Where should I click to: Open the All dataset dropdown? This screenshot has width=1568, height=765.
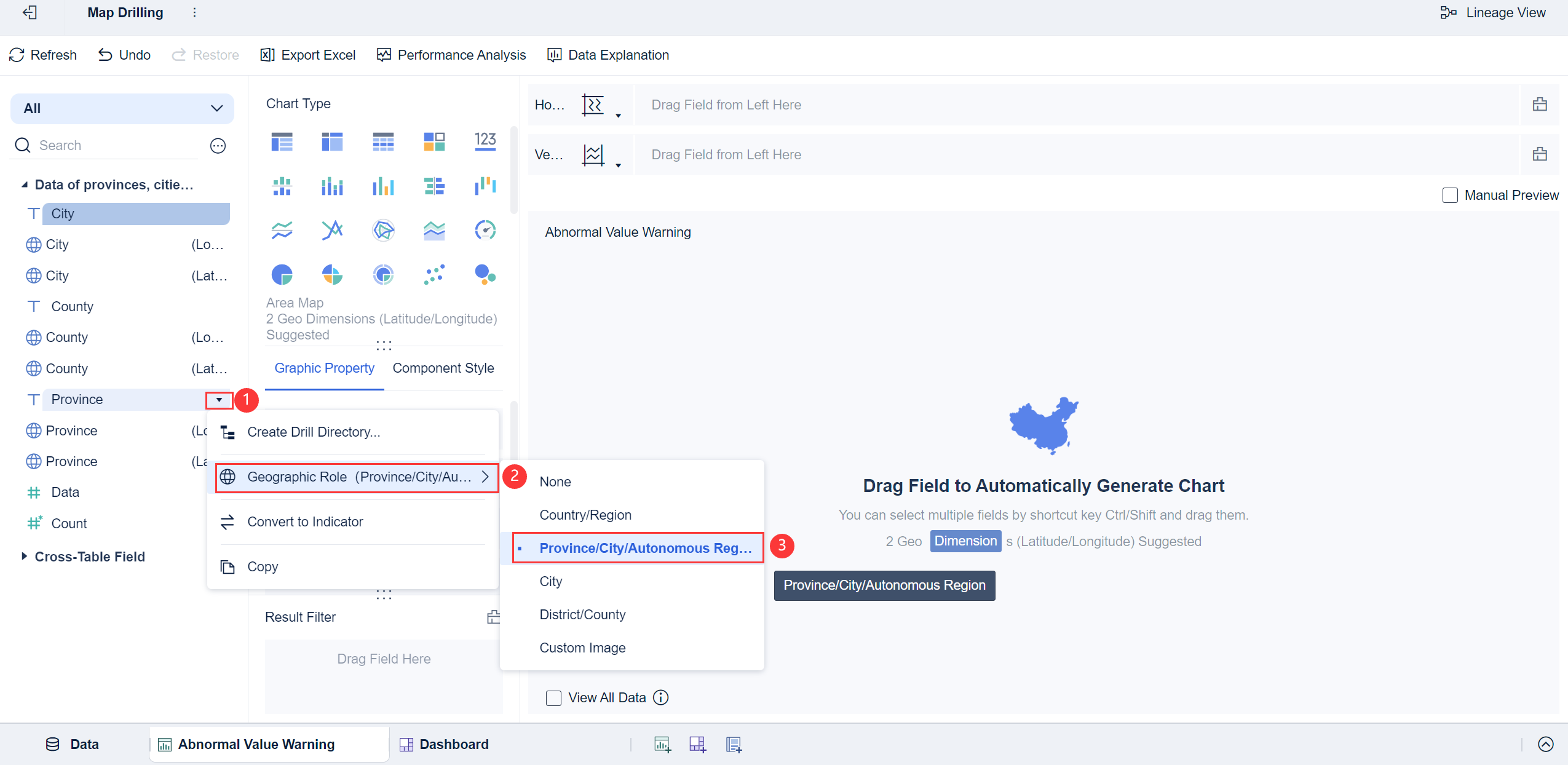tap(122, 109)
